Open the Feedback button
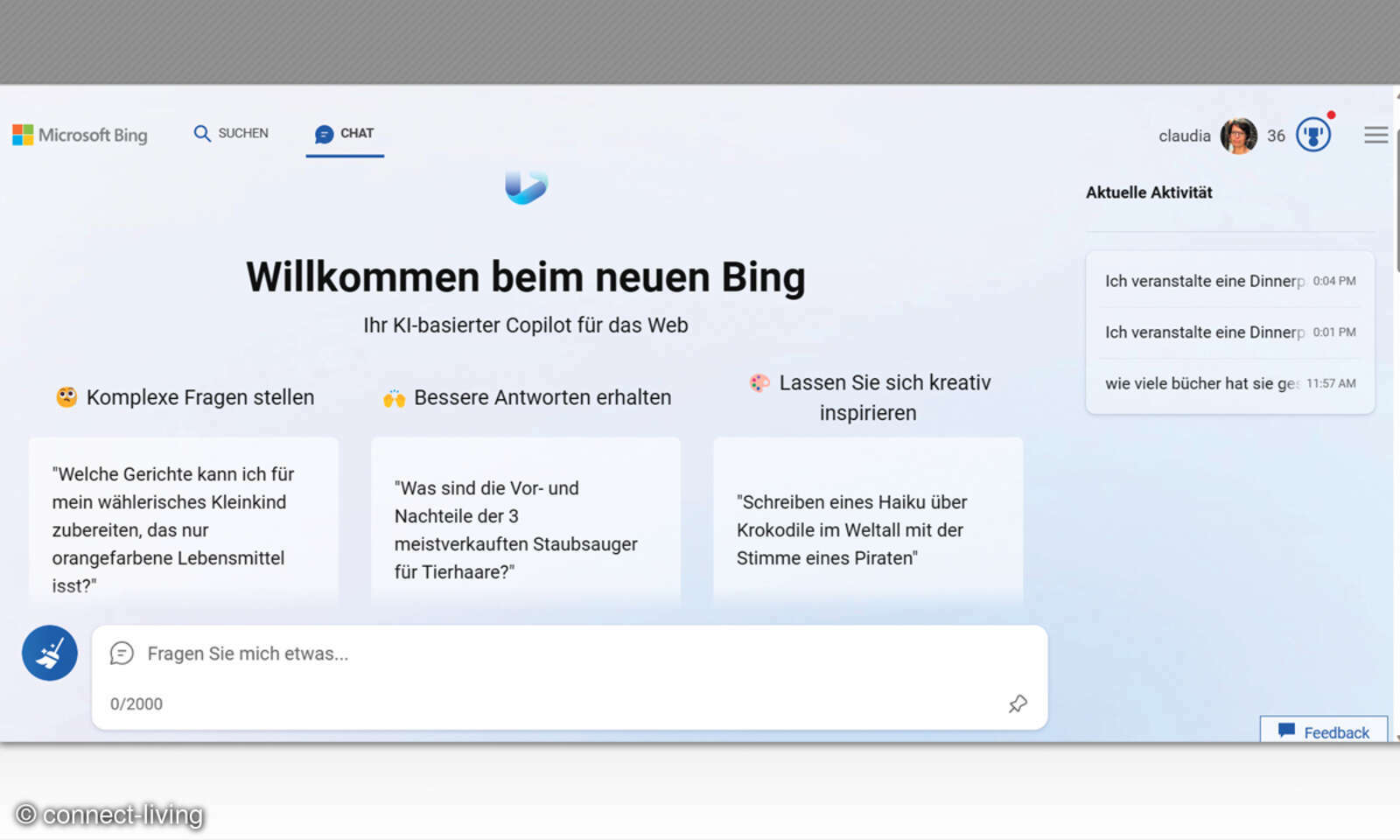The height and width of the screenshot is (840, 1400). [1323, 731]
